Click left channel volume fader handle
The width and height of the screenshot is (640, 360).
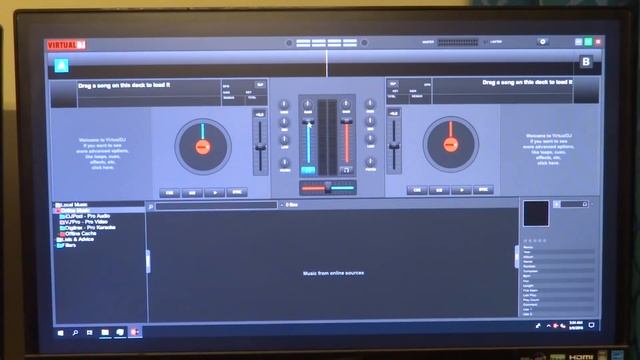[x=308, y=122]
